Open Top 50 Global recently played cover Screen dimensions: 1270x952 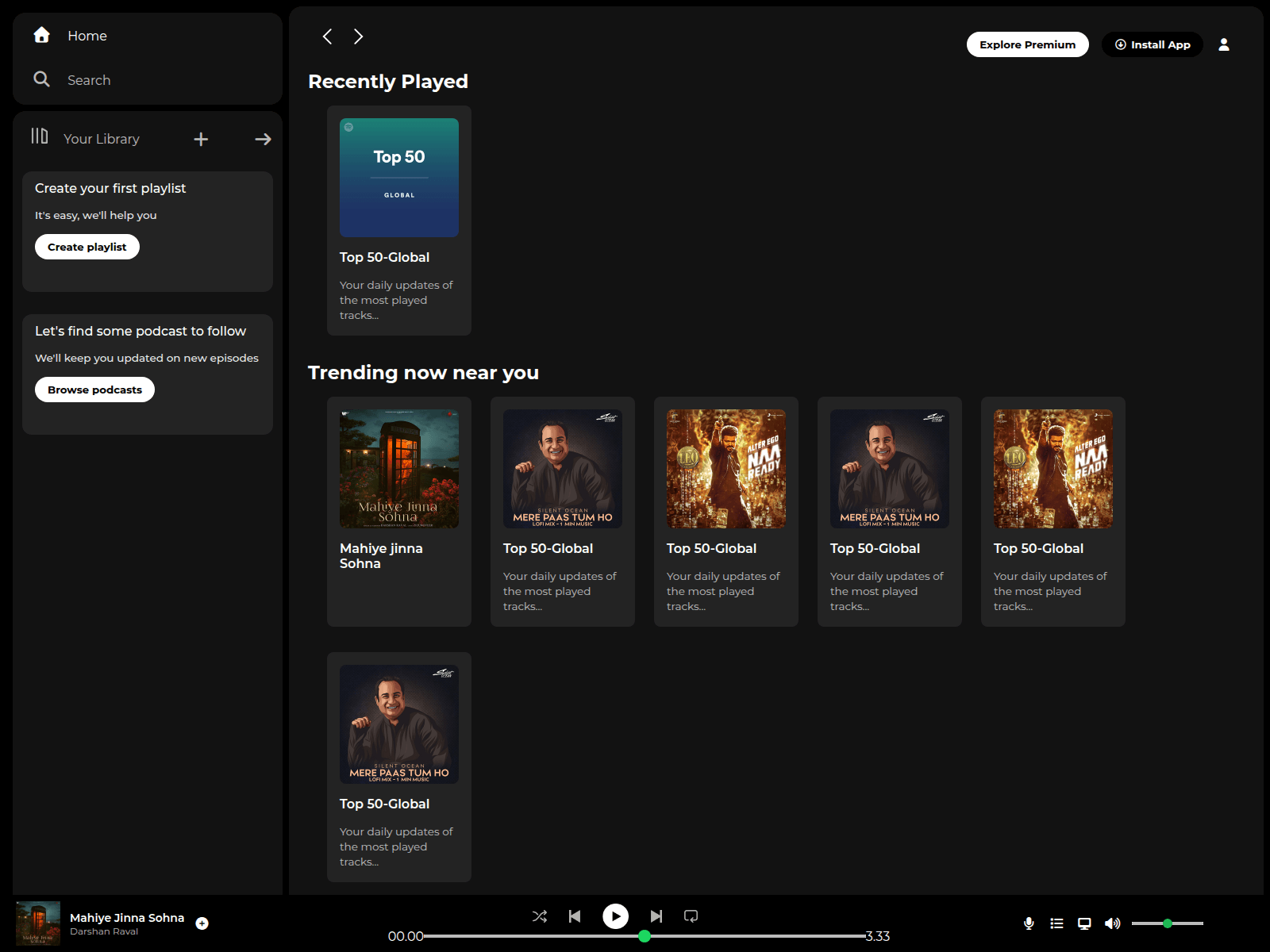click(x=399, y=178)
